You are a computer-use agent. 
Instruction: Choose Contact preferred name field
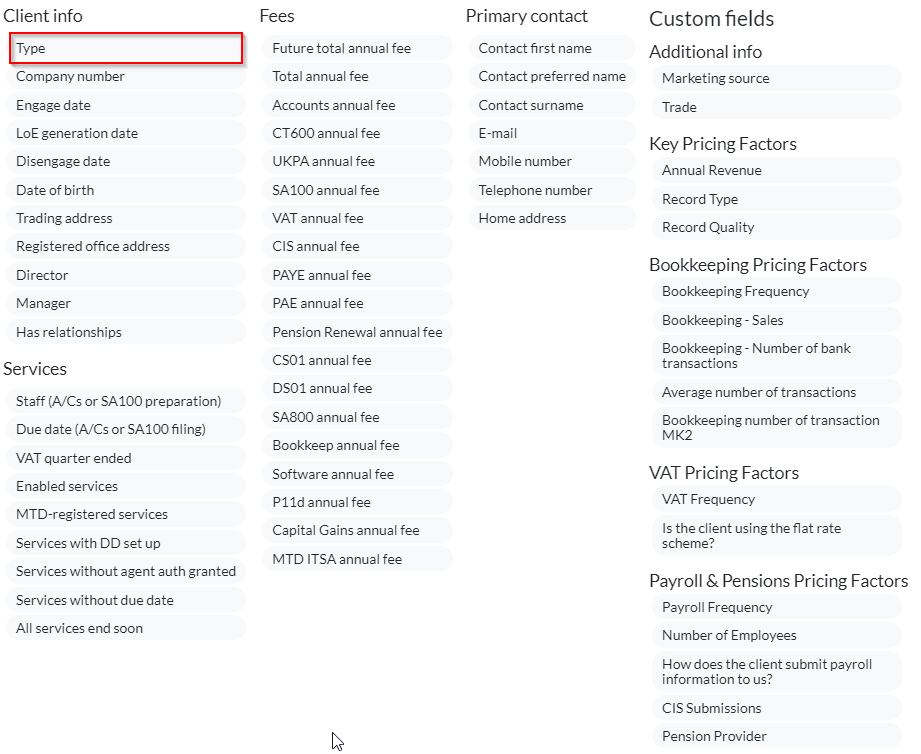(x=552, y=76)
